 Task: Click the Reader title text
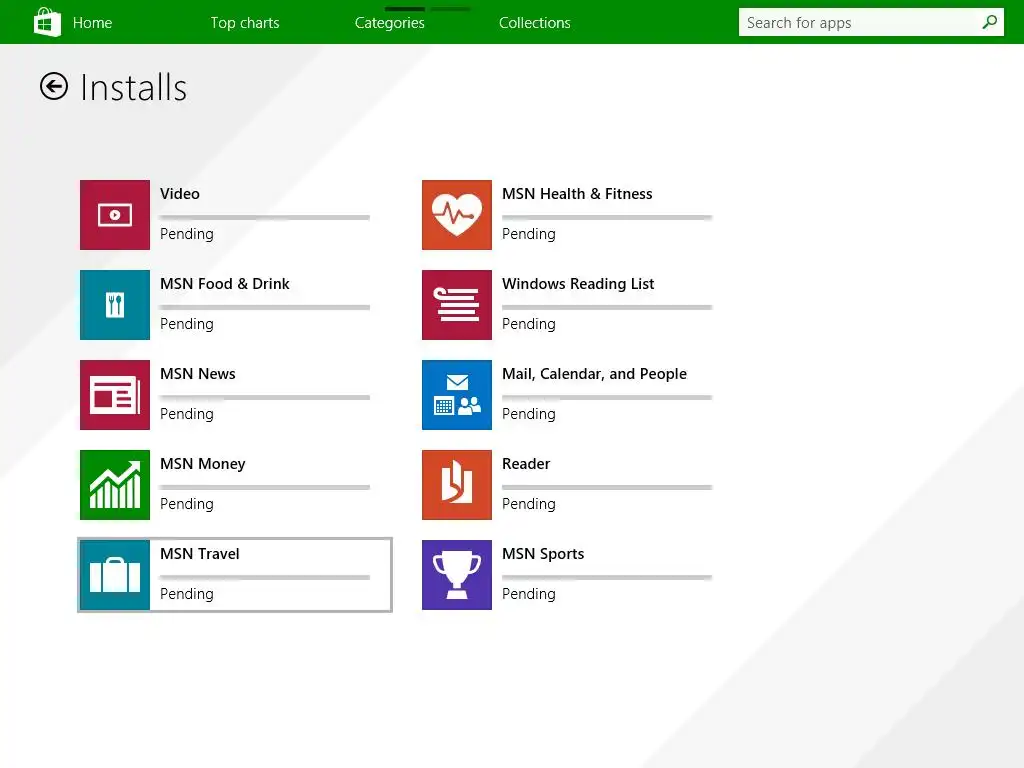pos(526,464)
